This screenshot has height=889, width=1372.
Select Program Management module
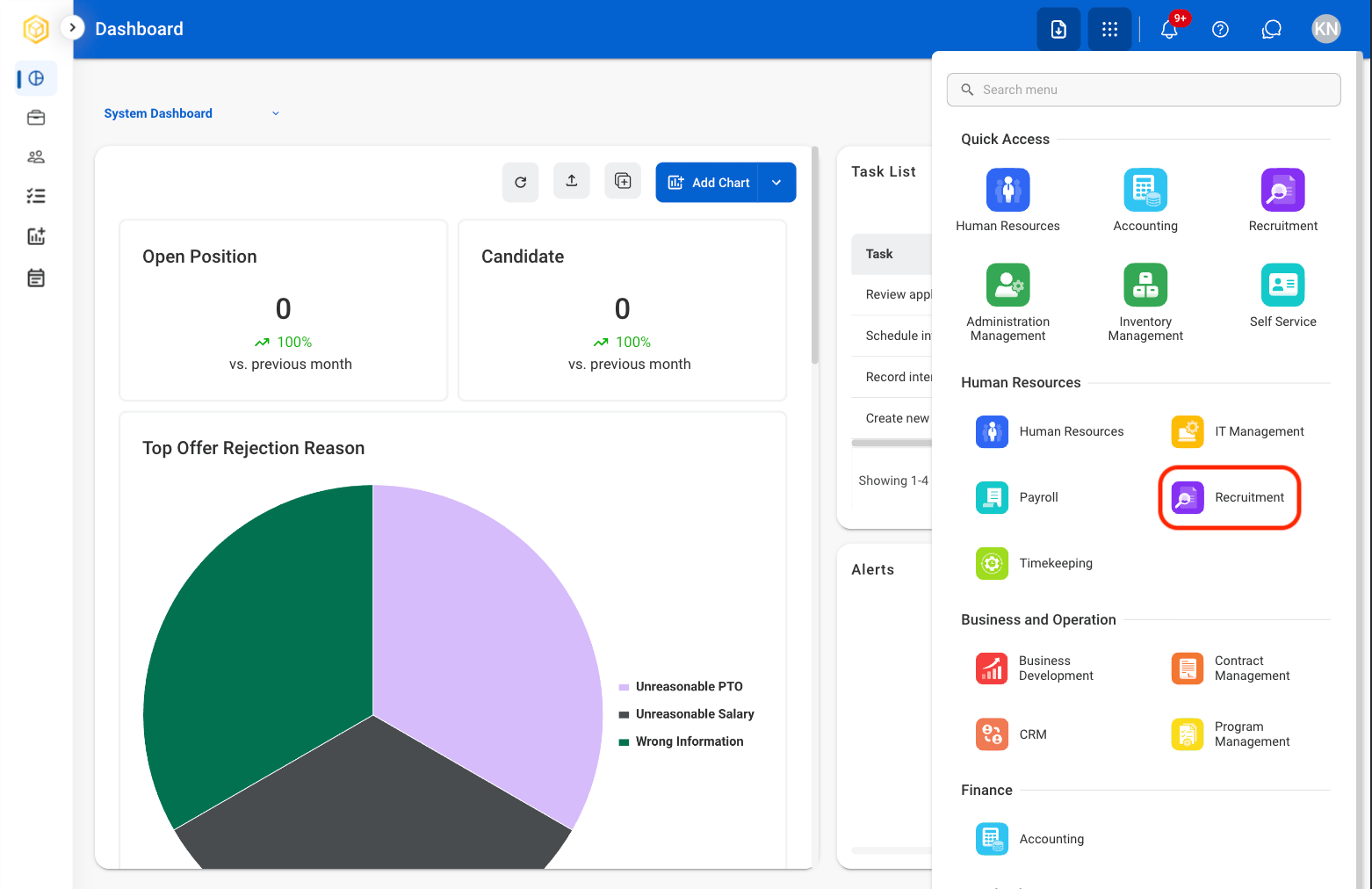point(1231,734)
